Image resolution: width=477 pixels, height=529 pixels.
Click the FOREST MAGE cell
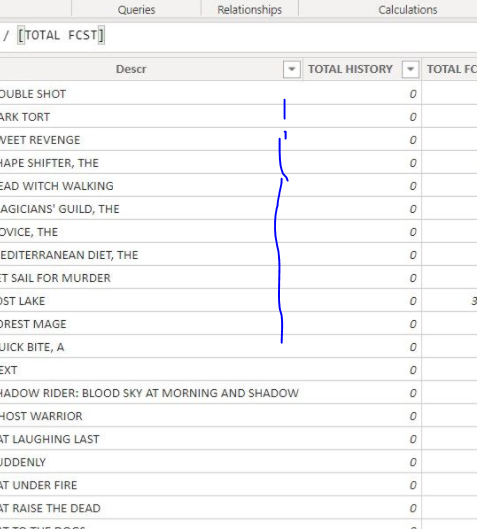pyautogui.click(x=151, y=324)
